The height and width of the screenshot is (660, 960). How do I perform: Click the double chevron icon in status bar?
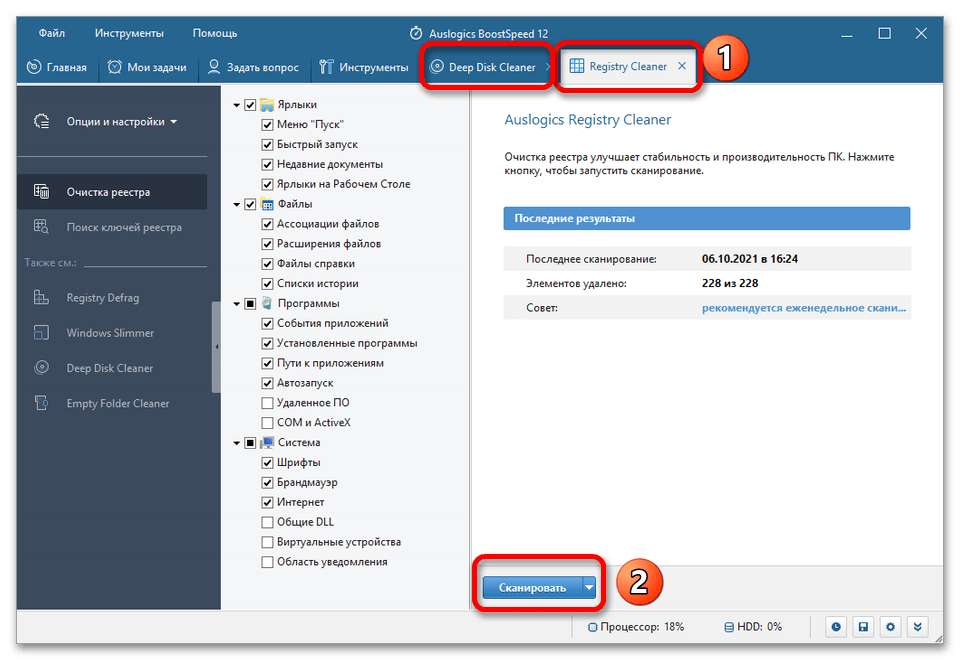(x=916, y=627)
